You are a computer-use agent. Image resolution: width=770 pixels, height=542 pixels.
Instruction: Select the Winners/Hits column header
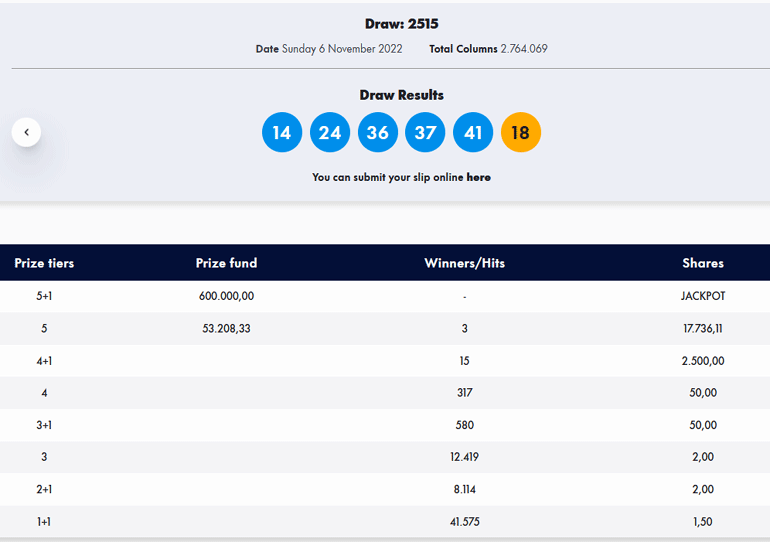tap(464, 263)
